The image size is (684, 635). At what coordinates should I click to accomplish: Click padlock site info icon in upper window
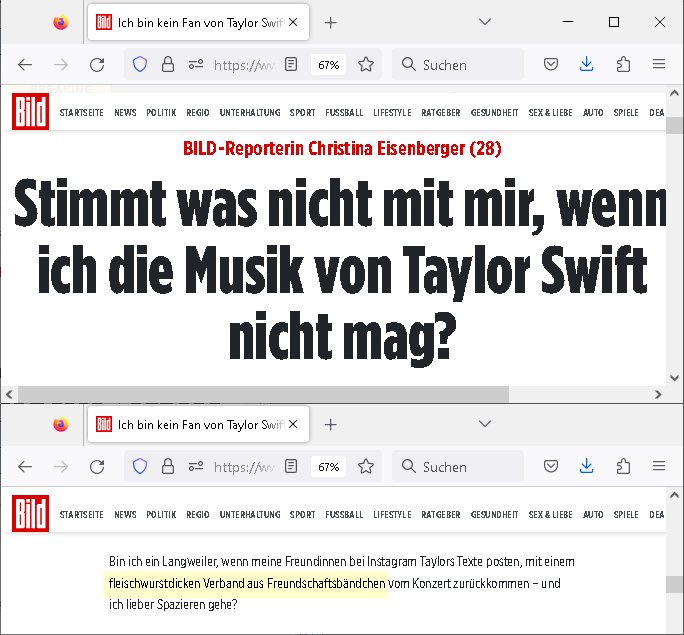coord(168,65)
